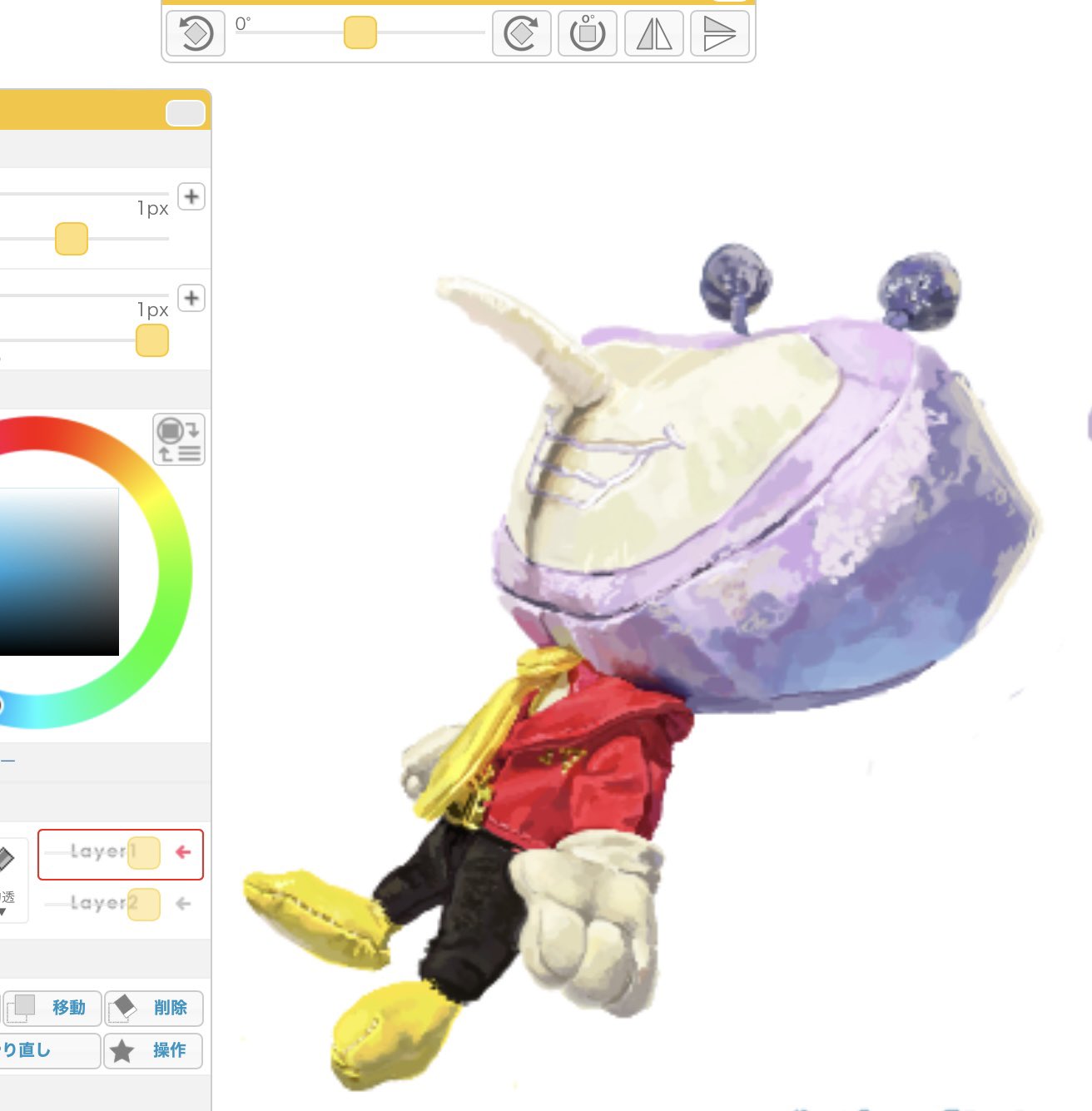
Task: Select the Layer2 row
Action: pos(121,904)
